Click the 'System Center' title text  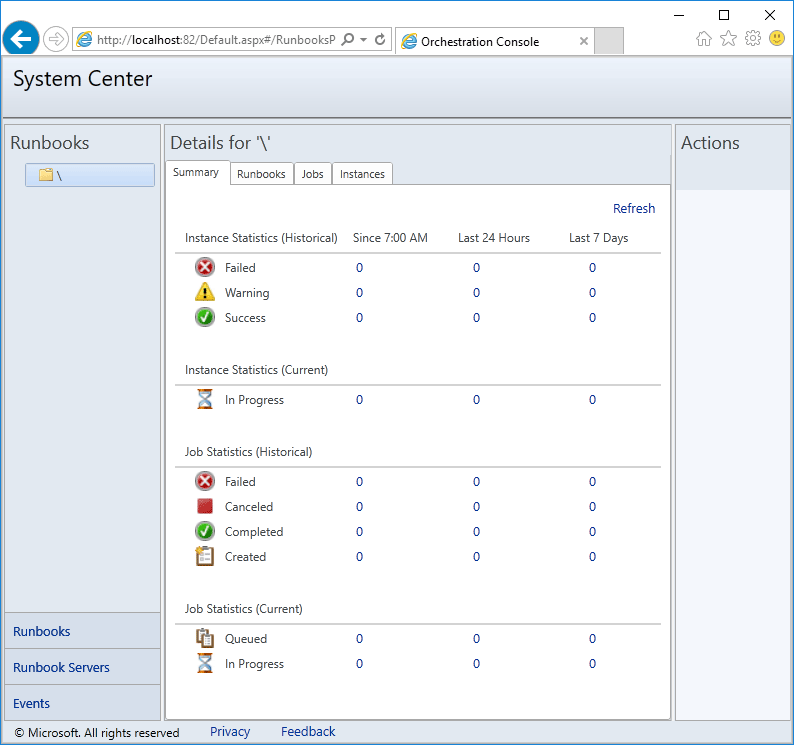(83, 79)
